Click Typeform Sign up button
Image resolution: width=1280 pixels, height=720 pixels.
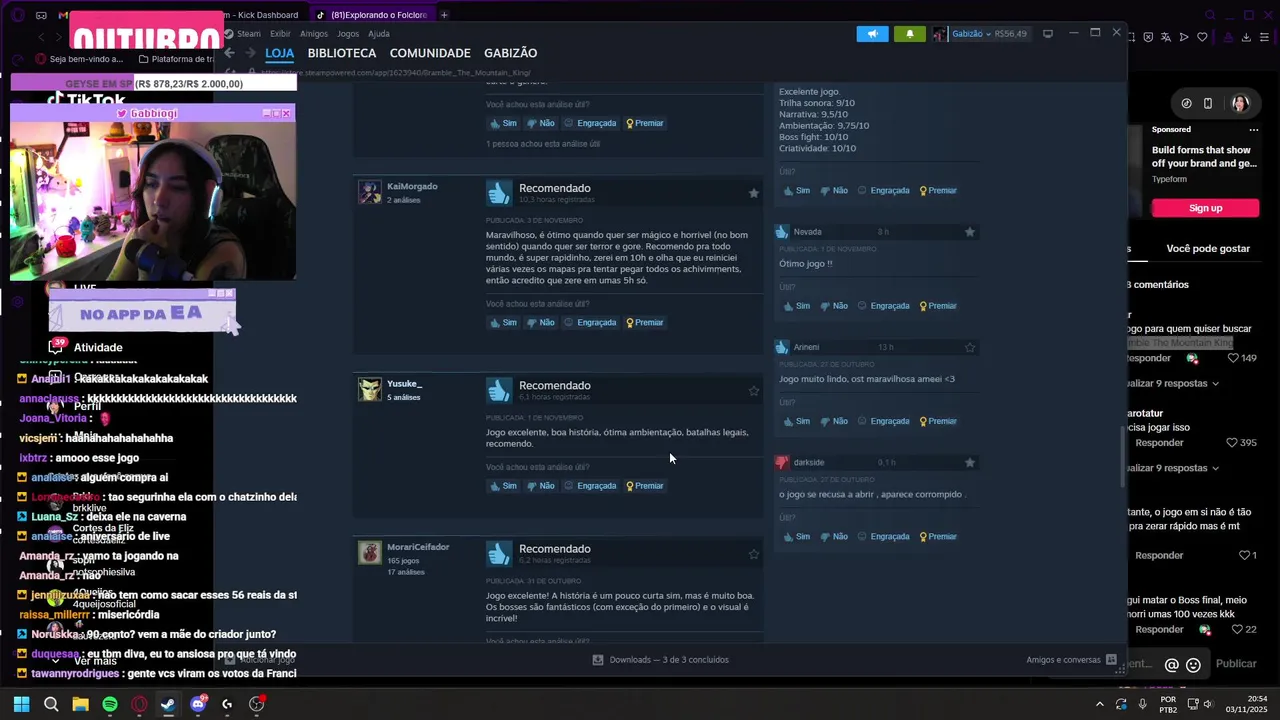tap(1205, 208)
